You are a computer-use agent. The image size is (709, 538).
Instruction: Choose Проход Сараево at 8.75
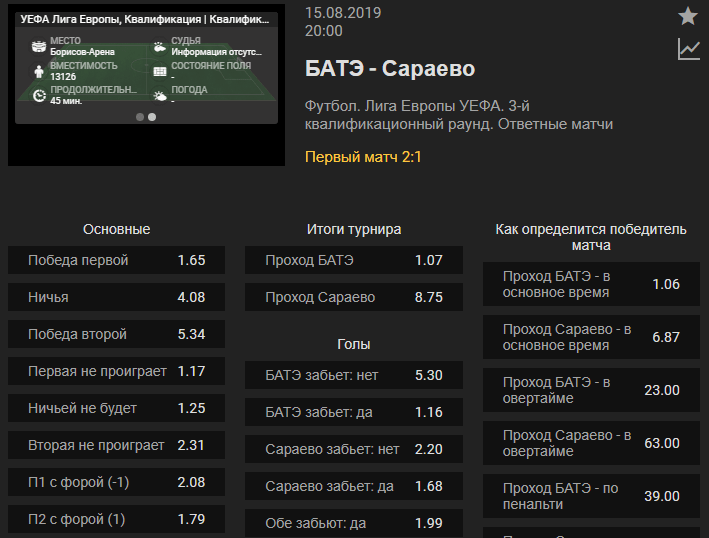[x=354, y=297]
